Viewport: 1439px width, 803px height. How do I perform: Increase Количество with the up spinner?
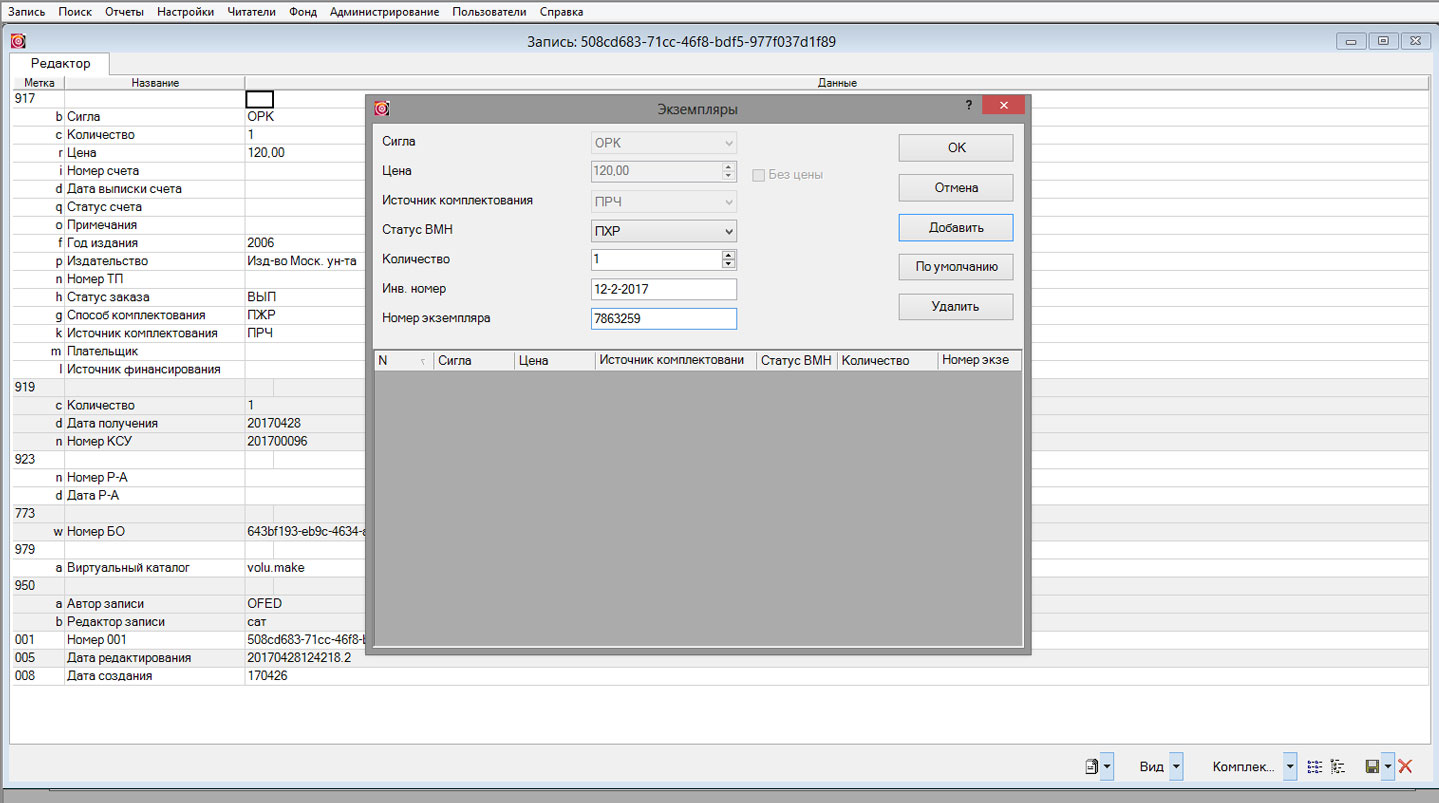point(728,255)
